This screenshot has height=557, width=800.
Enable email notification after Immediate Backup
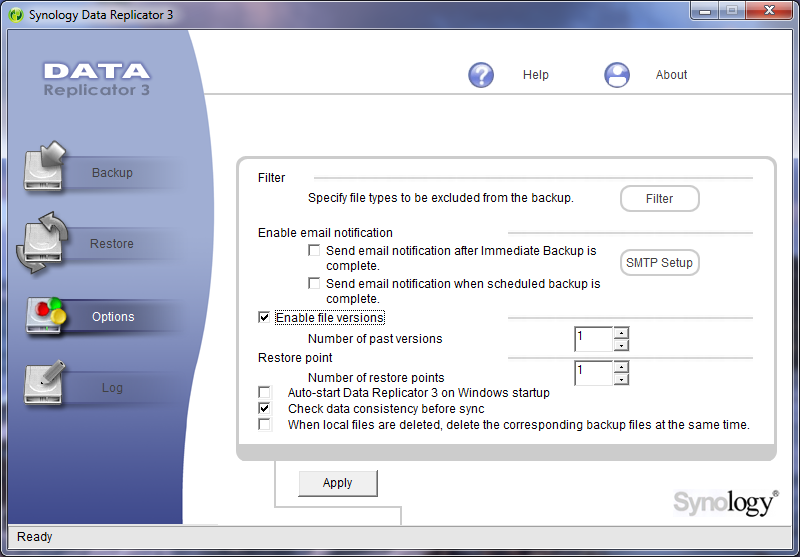point(314,250)
